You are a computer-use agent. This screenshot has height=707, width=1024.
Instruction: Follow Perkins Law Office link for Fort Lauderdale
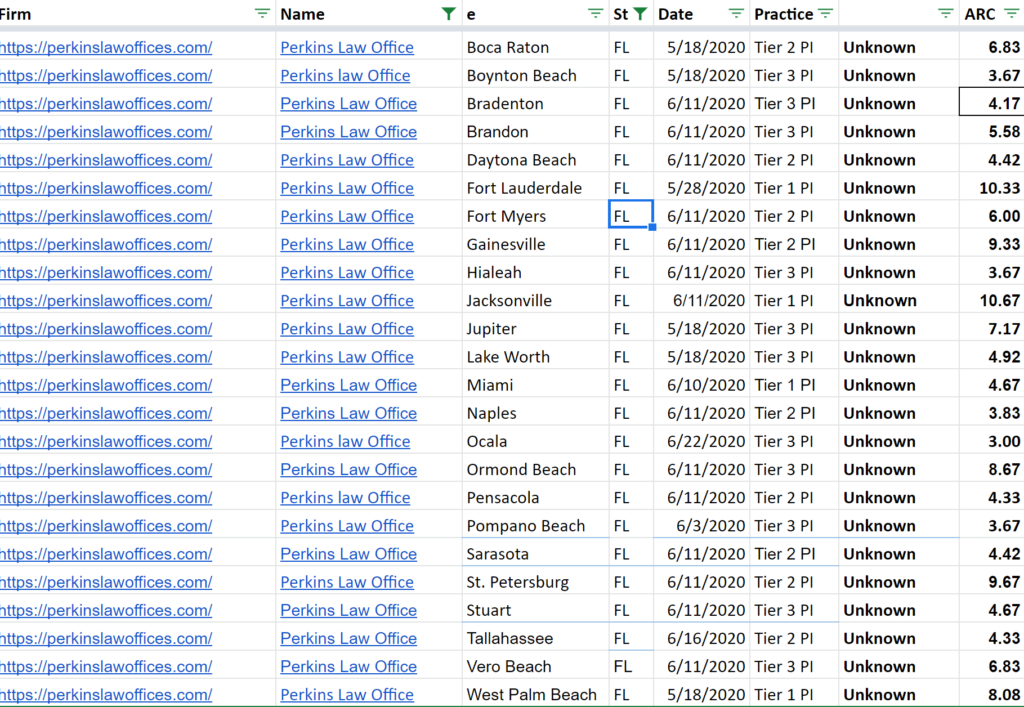(x=347, y=188)
